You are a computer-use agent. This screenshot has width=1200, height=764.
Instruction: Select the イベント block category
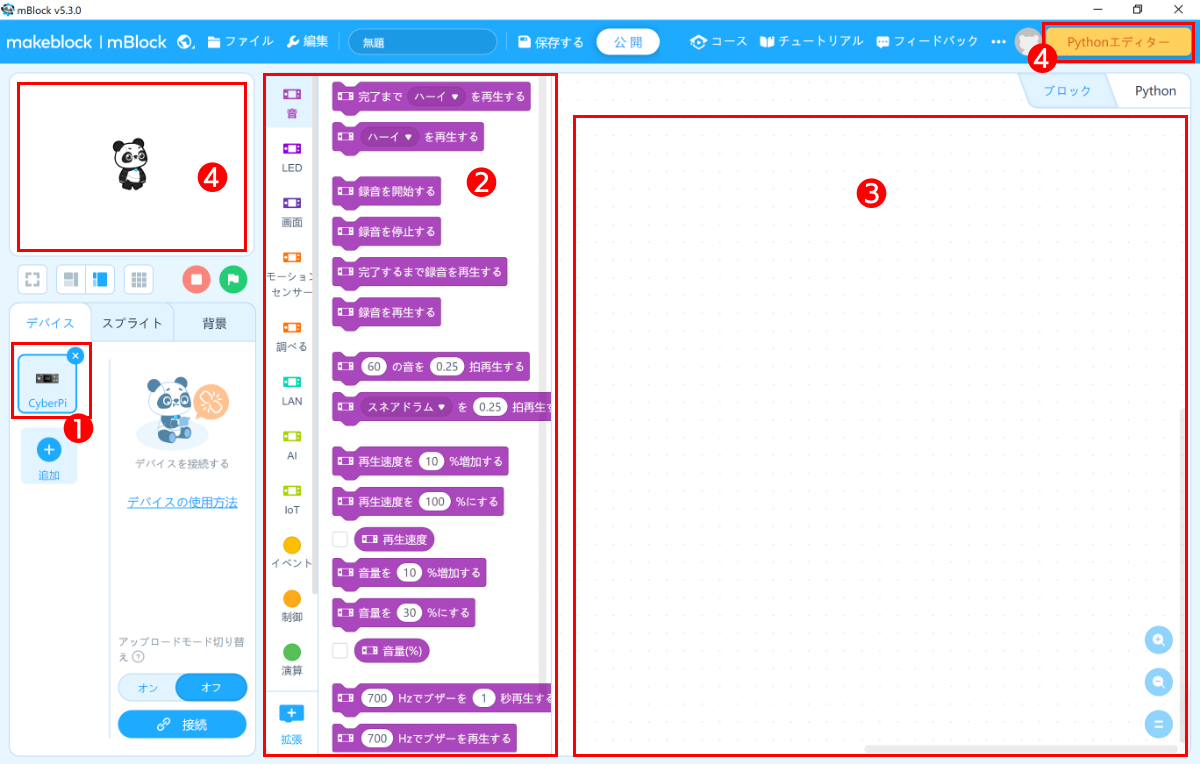pyautogui.click(x=292, y=552)
